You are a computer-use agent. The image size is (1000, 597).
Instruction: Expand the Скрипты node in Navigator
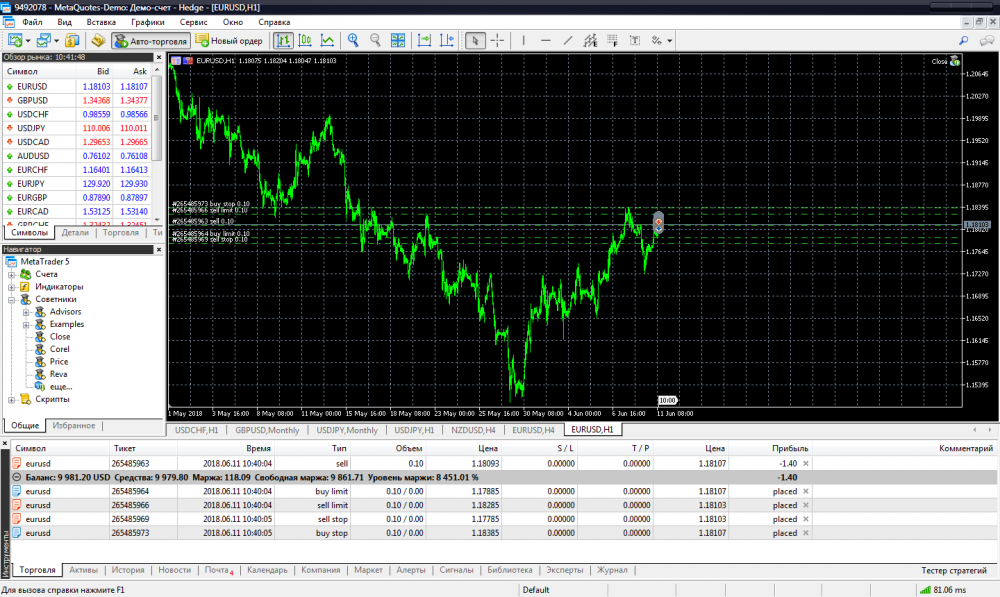click(11, 399)
